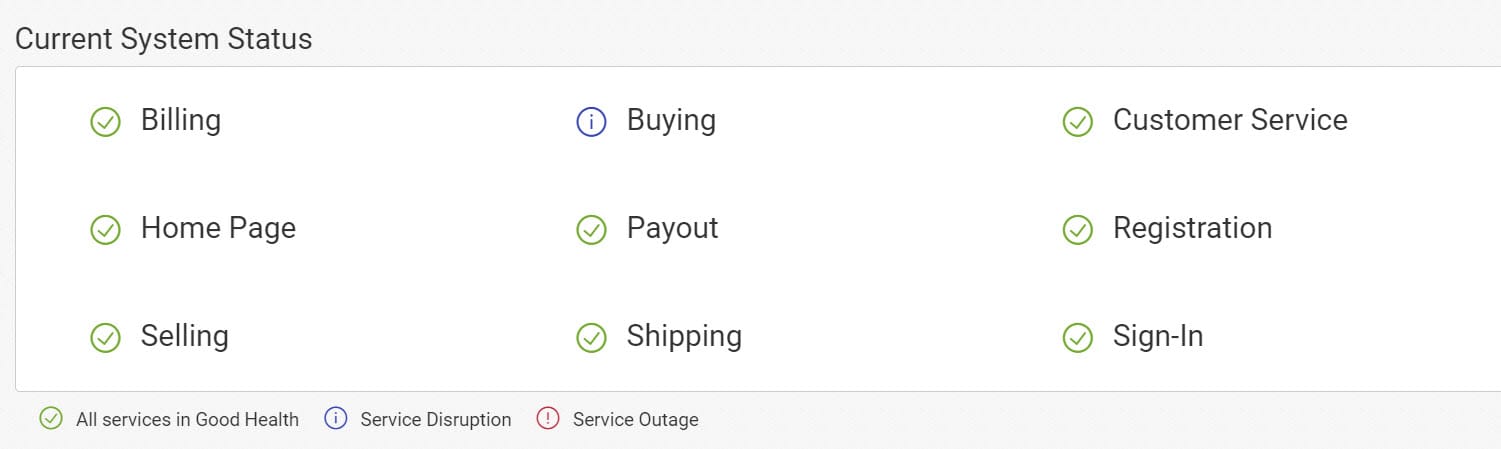Image resolution: width=1501 pixels, height=449 pixels.
Task: Click the Good Health legend check icon
Action: pos(51,419)
